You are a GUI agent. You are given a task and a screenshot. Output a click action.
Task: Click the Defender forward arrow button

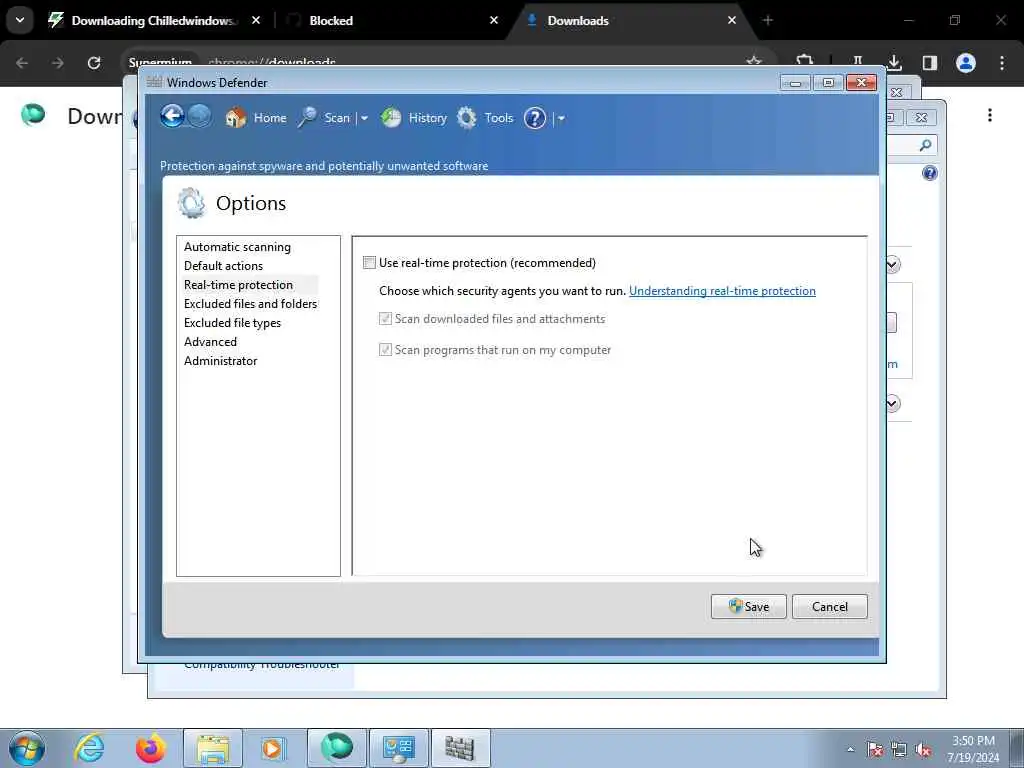pos(200,117)
